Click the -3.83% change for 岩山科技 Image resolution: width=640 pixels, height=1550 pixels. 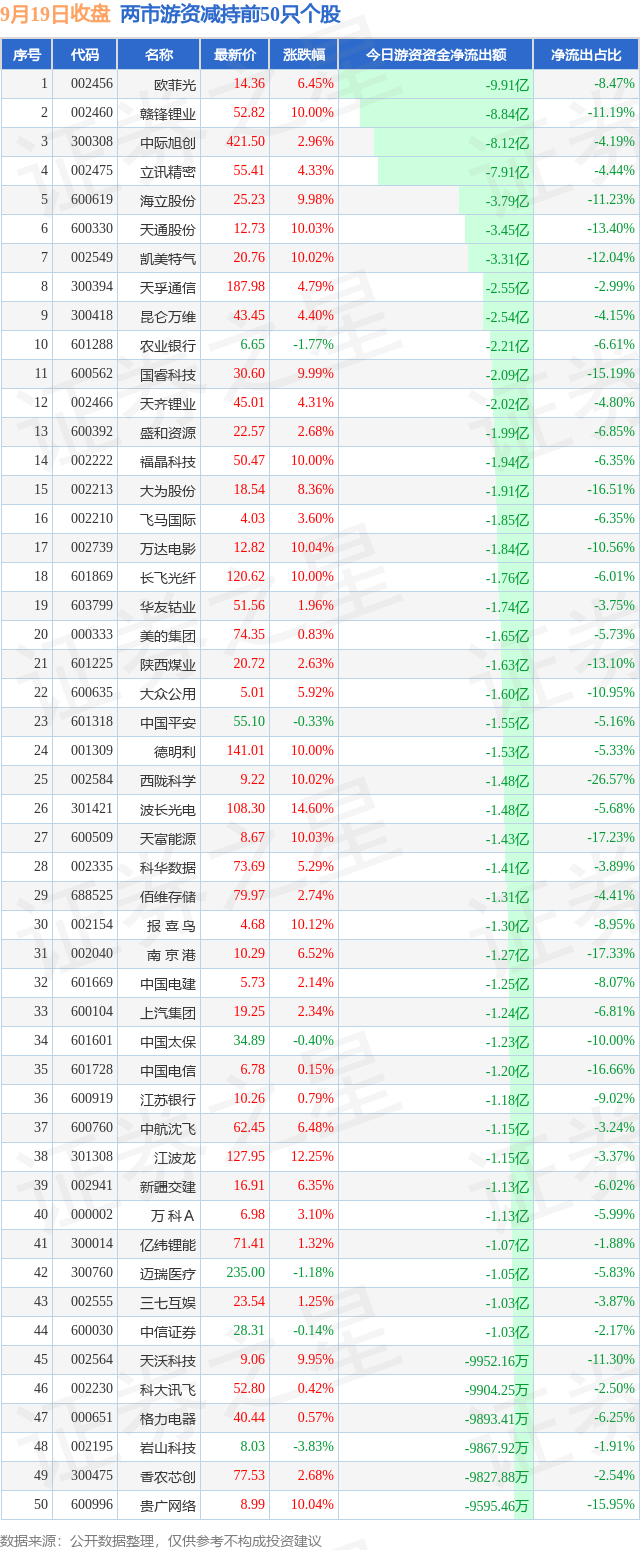tap(315, 1447)
